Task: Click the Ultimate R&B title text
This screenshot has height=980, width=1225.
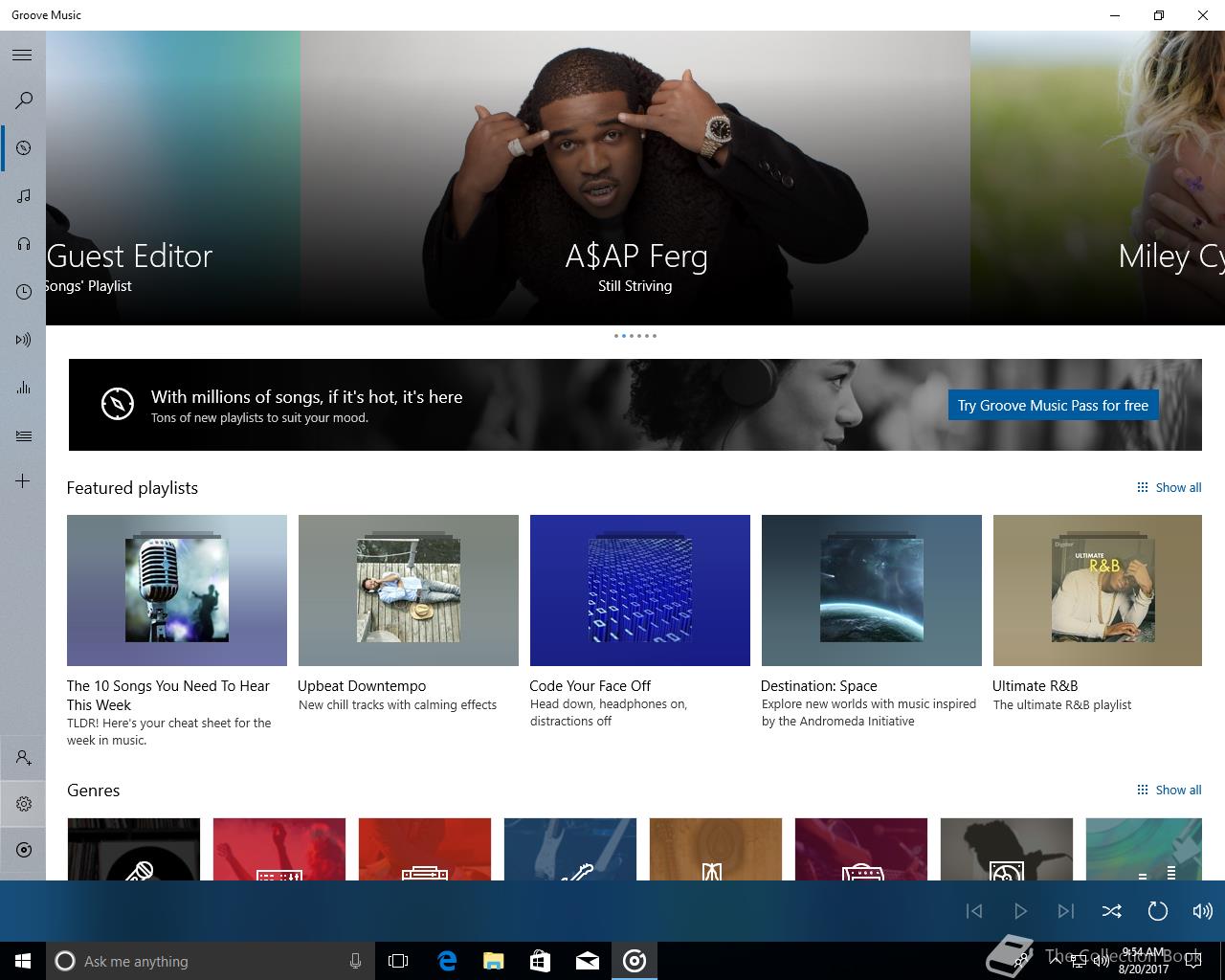Action: point(1035,685)
